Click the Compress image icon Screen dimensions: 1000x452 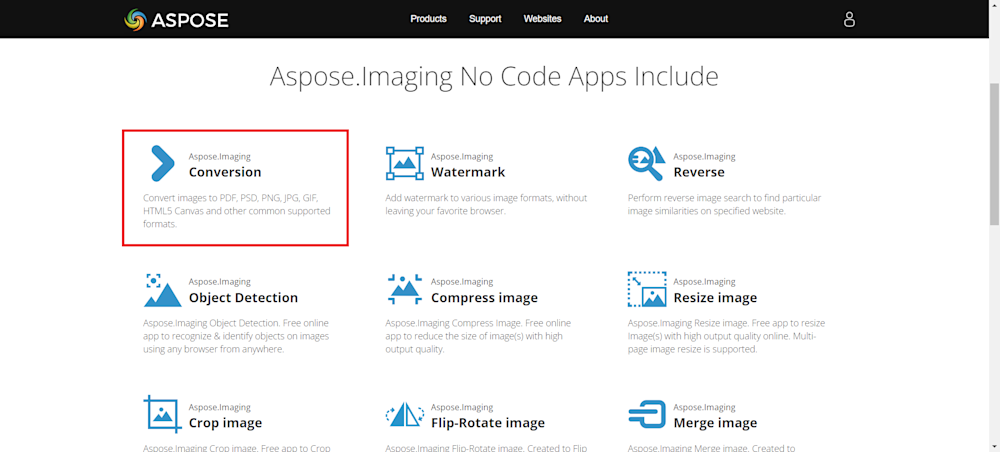[x=405, y=289]
